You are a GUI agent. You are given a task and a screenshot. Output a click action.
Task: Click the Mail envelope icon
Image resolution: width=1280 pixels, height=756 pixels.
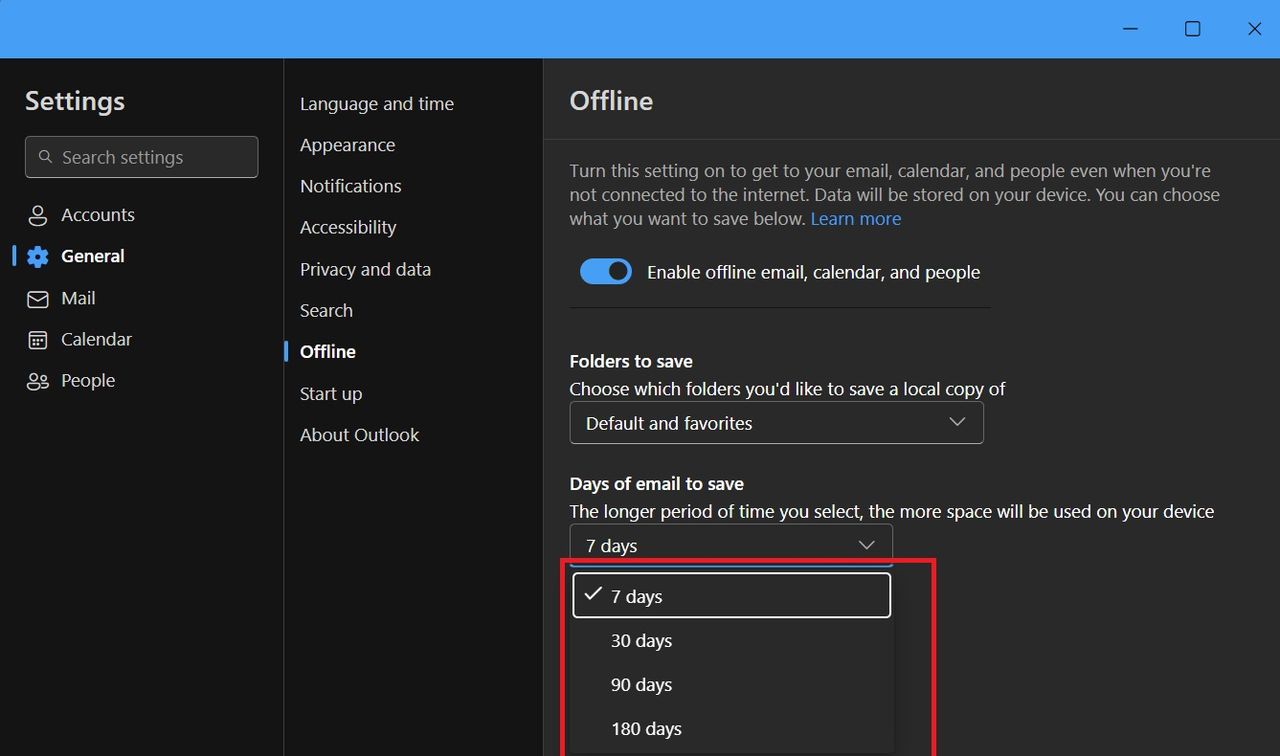tap(38, 299)
